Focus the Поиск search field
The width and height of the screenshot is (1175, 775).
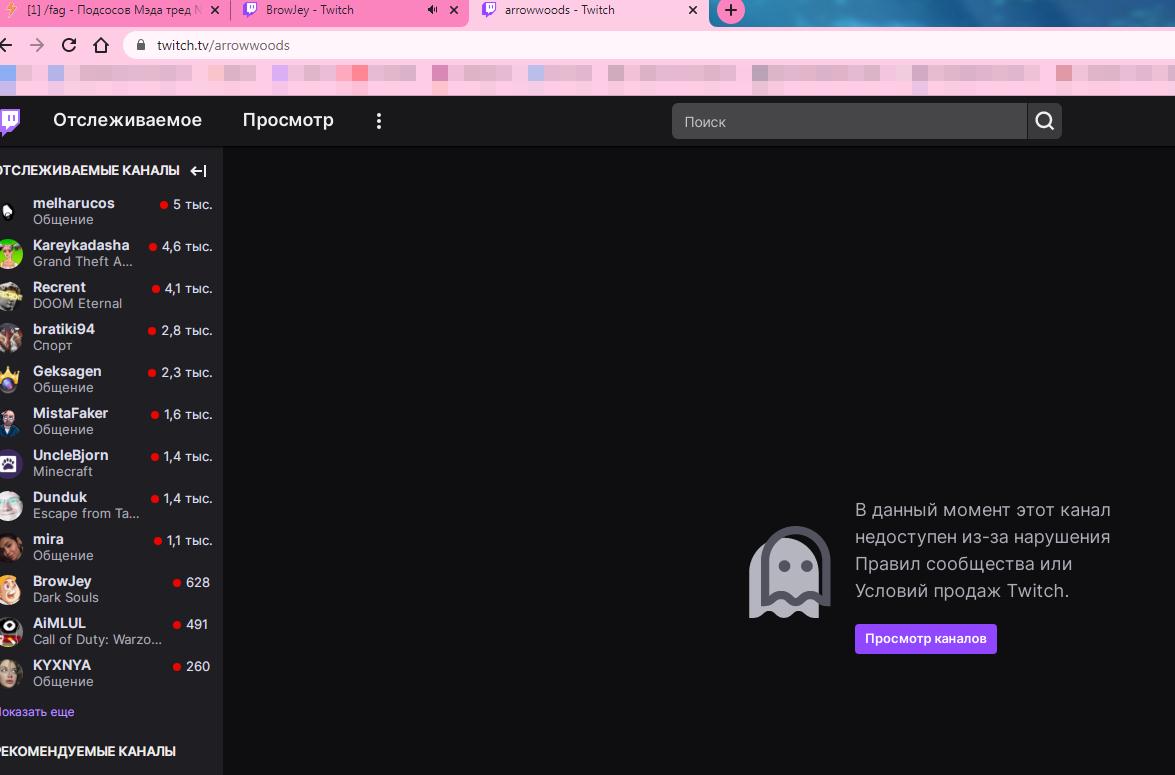coord(849,121)
